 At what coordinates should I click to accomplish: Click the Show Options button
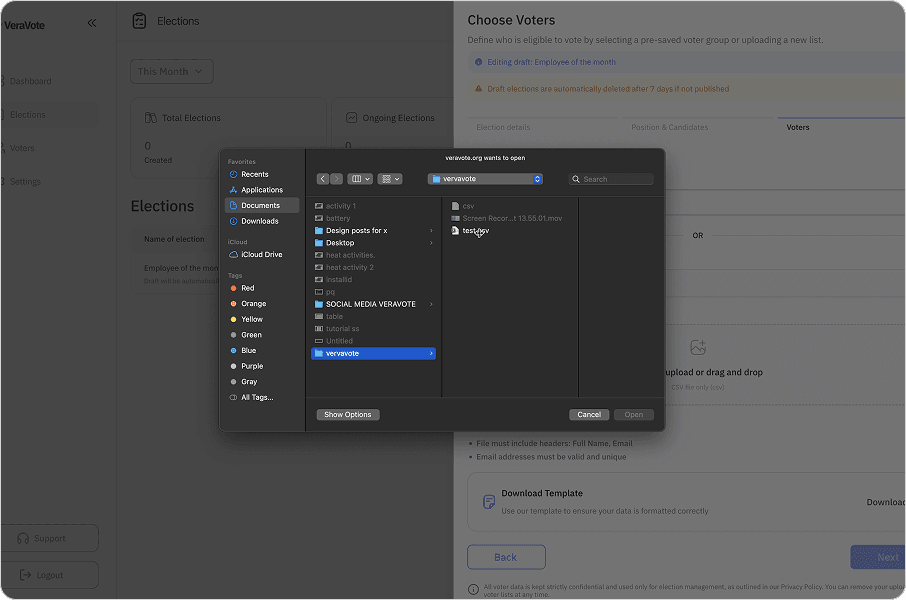coord(347,414)
